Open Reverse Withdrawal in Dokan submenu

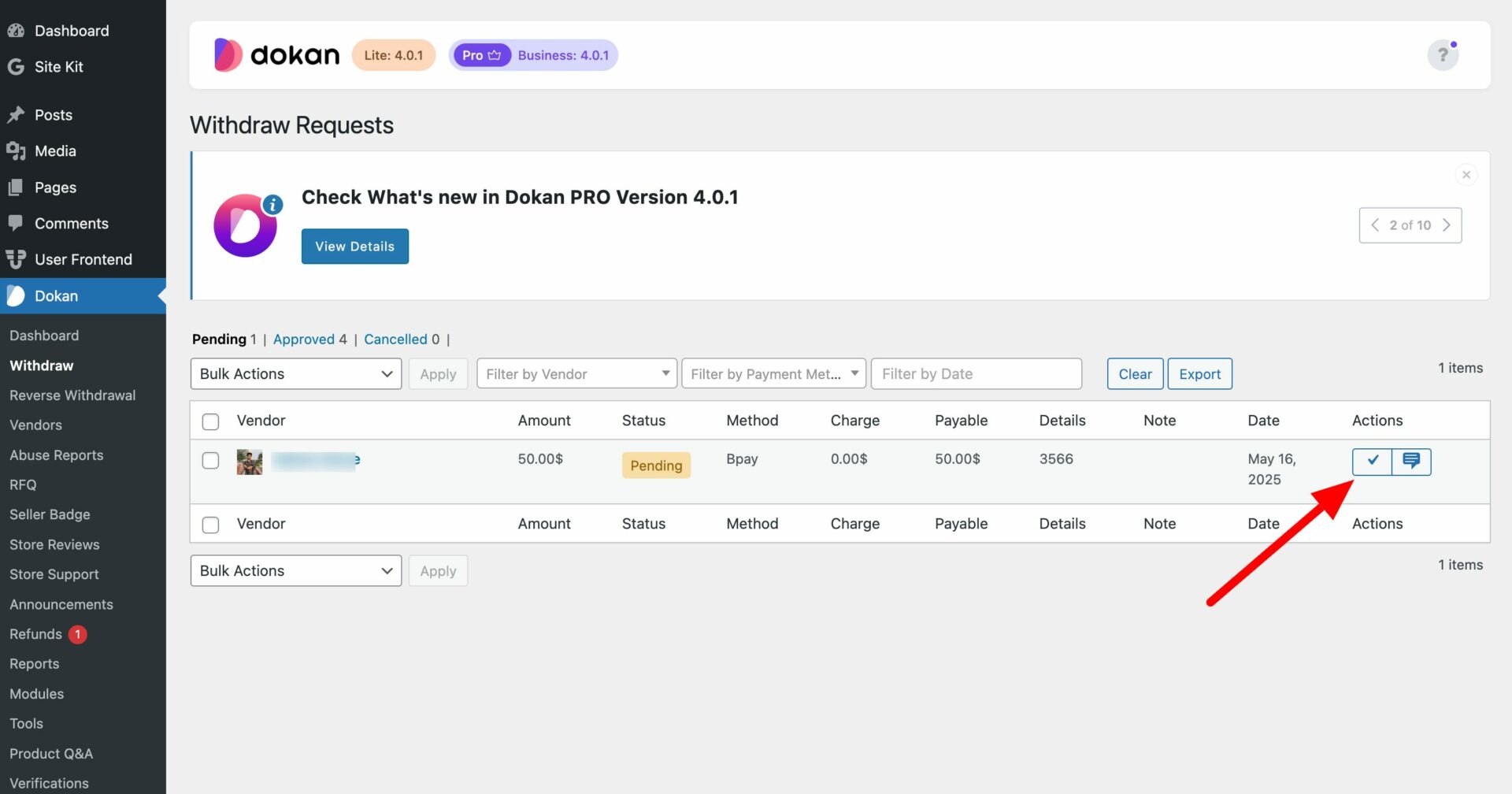(x=72, y=395)
